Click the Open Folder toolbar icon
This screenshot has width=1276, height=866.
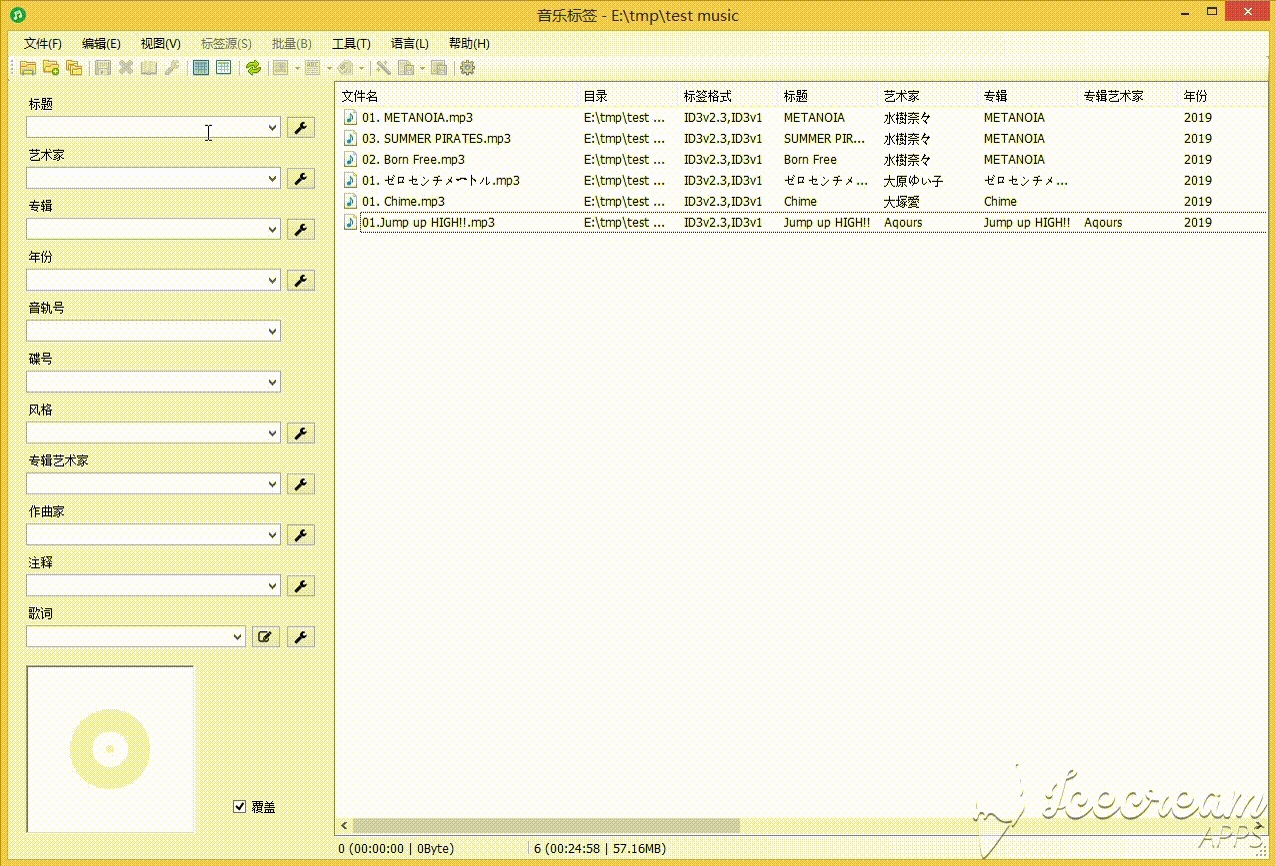[x=28, y=68]
